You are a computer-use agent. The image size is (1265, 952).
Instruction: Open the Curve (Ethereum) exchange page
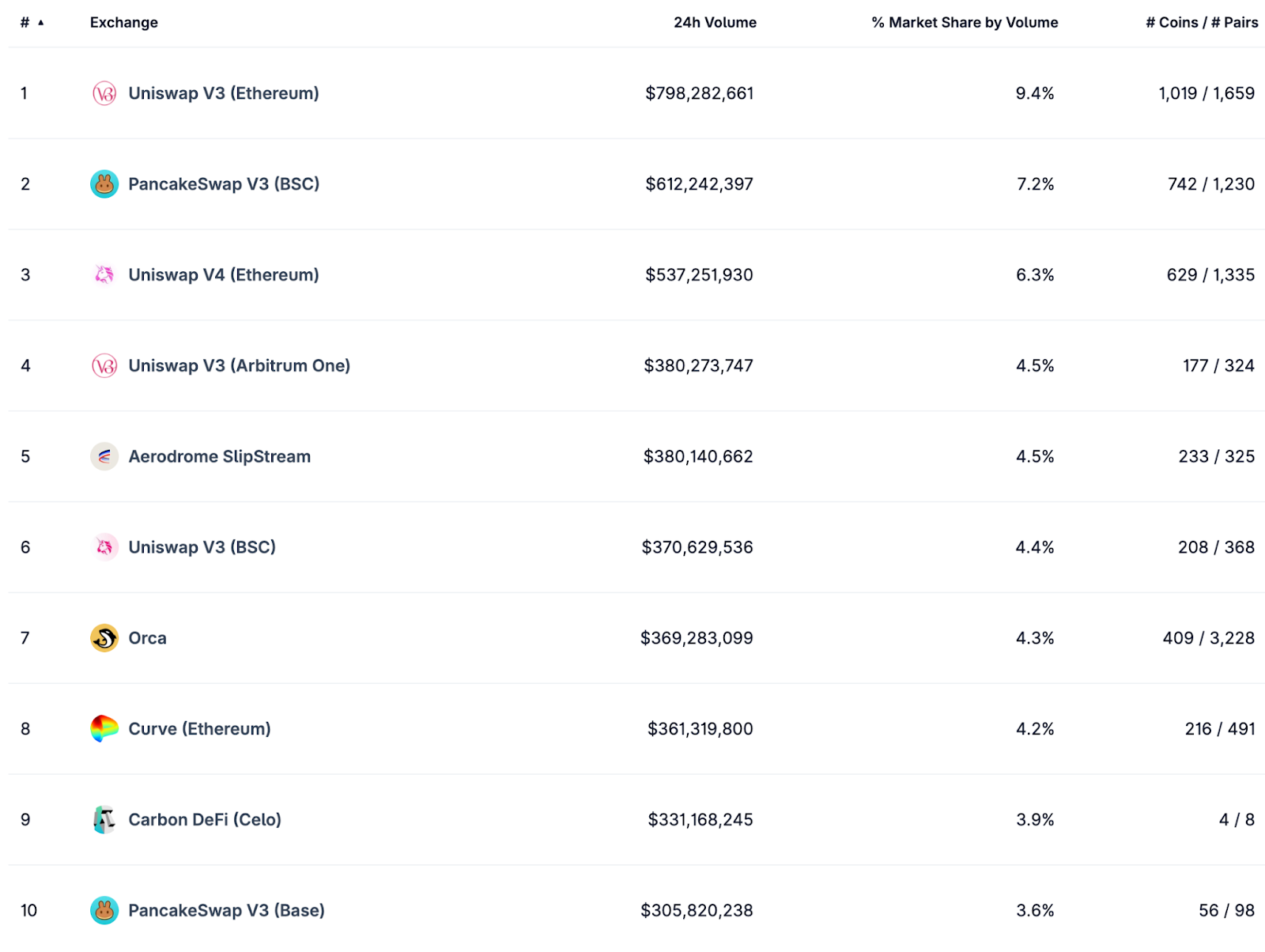click(198, 728)
